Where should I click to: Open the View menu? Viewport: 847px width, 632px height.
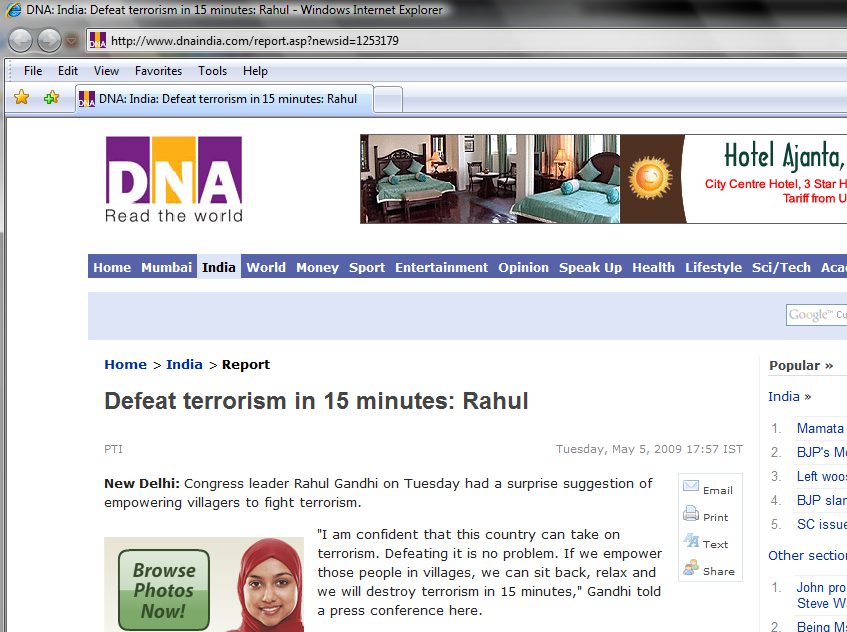(x=106, y=71)
